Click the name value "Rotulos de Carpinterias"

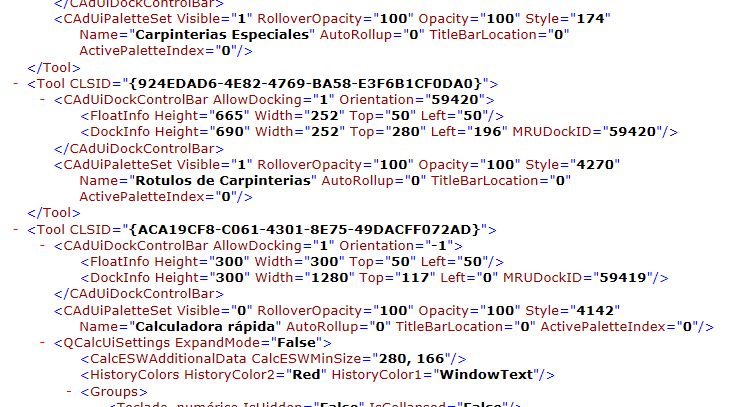coord(223,181)
